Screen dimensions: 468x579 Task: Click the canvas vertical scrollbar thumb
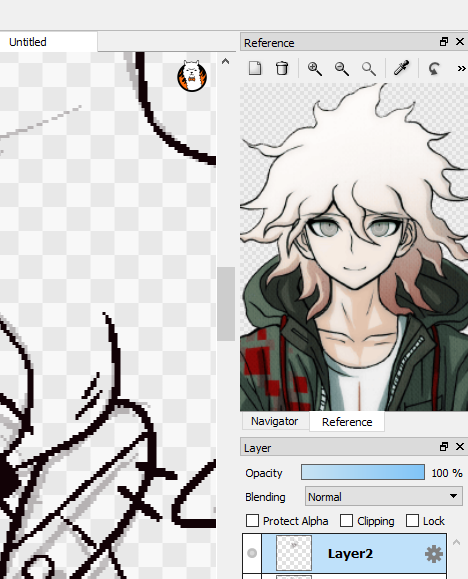(226, 304)
